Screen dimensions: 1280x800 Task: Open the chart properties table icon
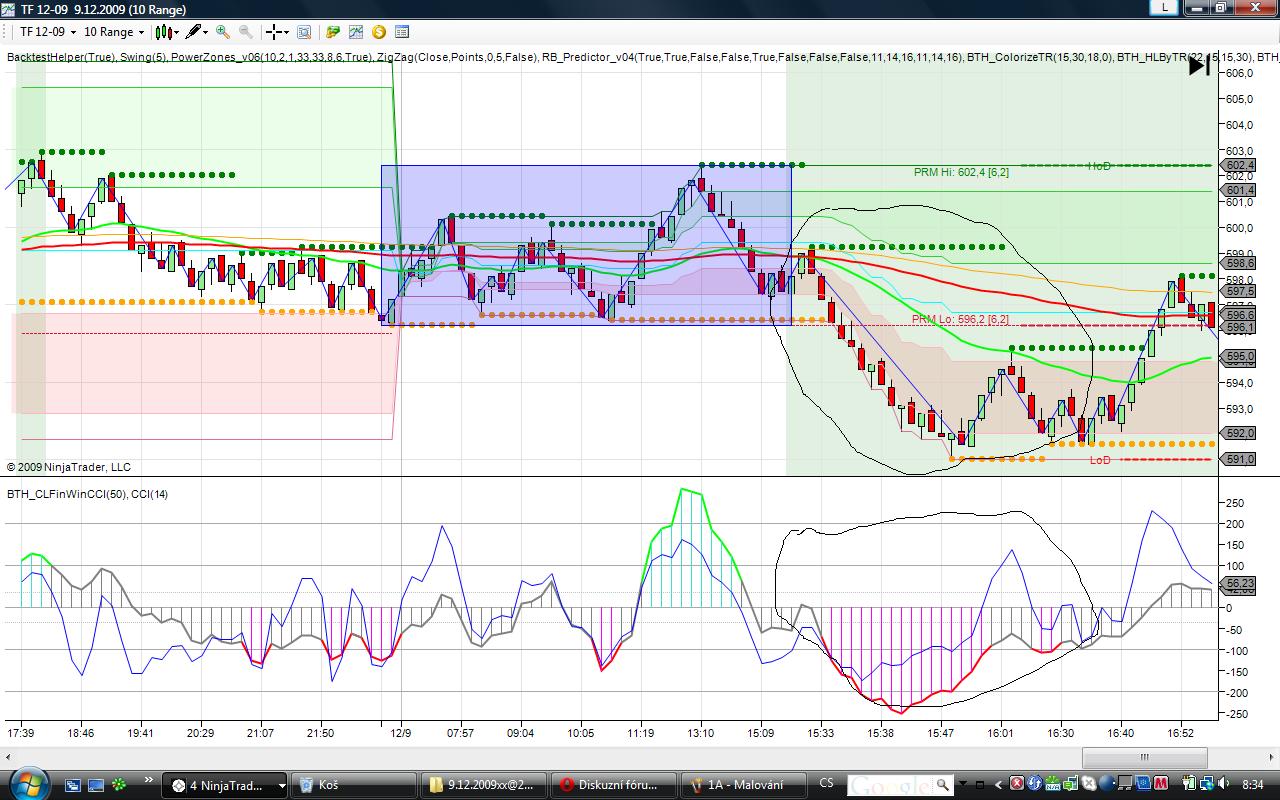click(402, 32)
